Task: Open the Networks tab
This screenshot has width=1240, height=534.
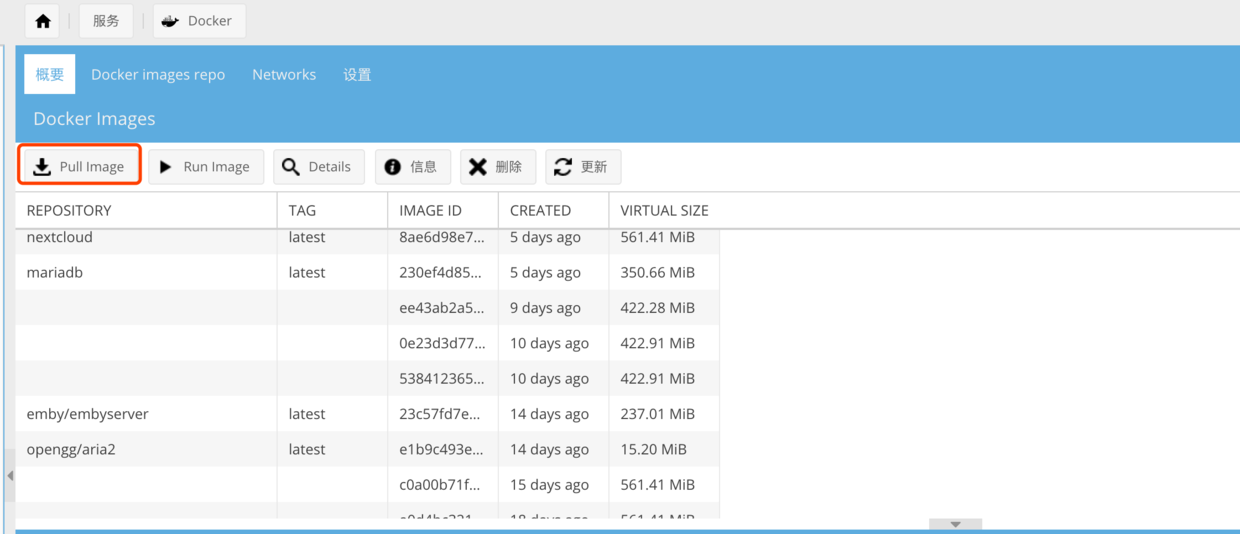Action: pyautogui.click(x=284, y=75)
